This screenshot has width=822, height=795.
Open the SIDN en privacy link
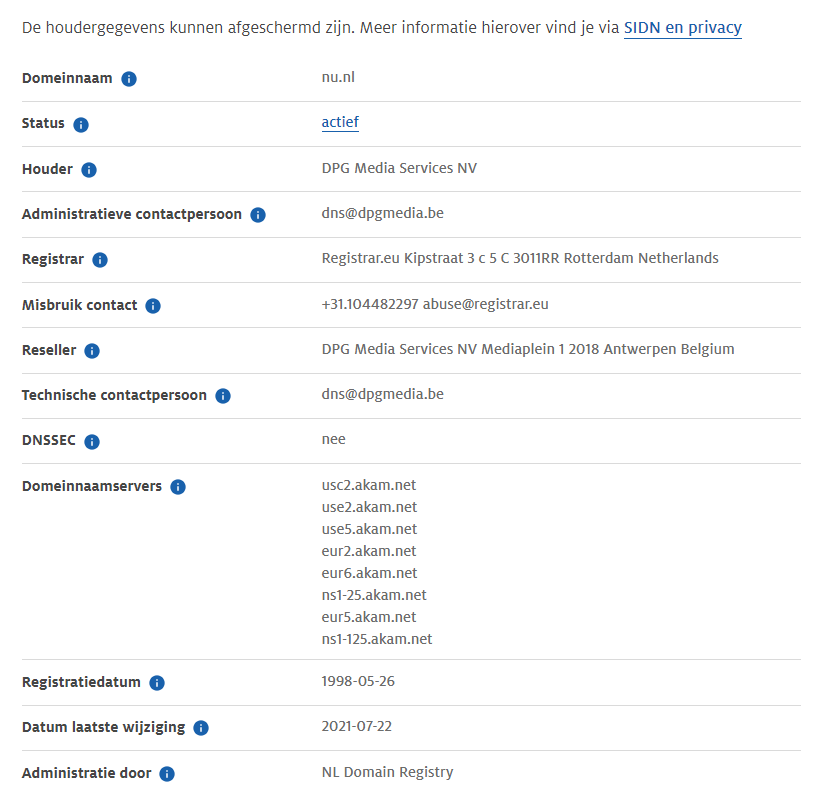pos(682,28)
